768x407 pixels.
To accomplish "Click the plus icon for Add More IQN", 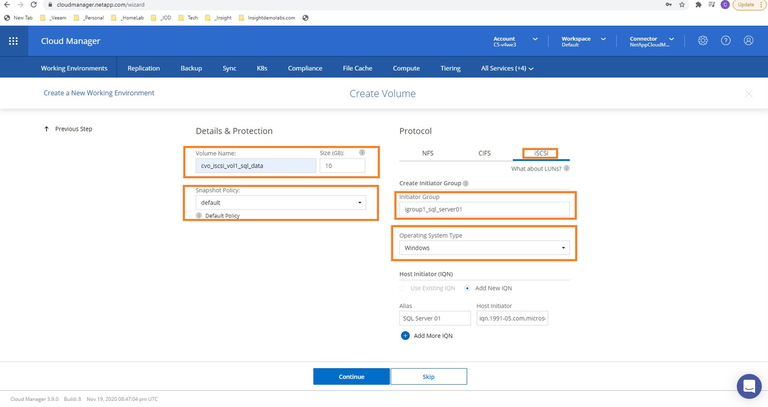I will 405,336.
